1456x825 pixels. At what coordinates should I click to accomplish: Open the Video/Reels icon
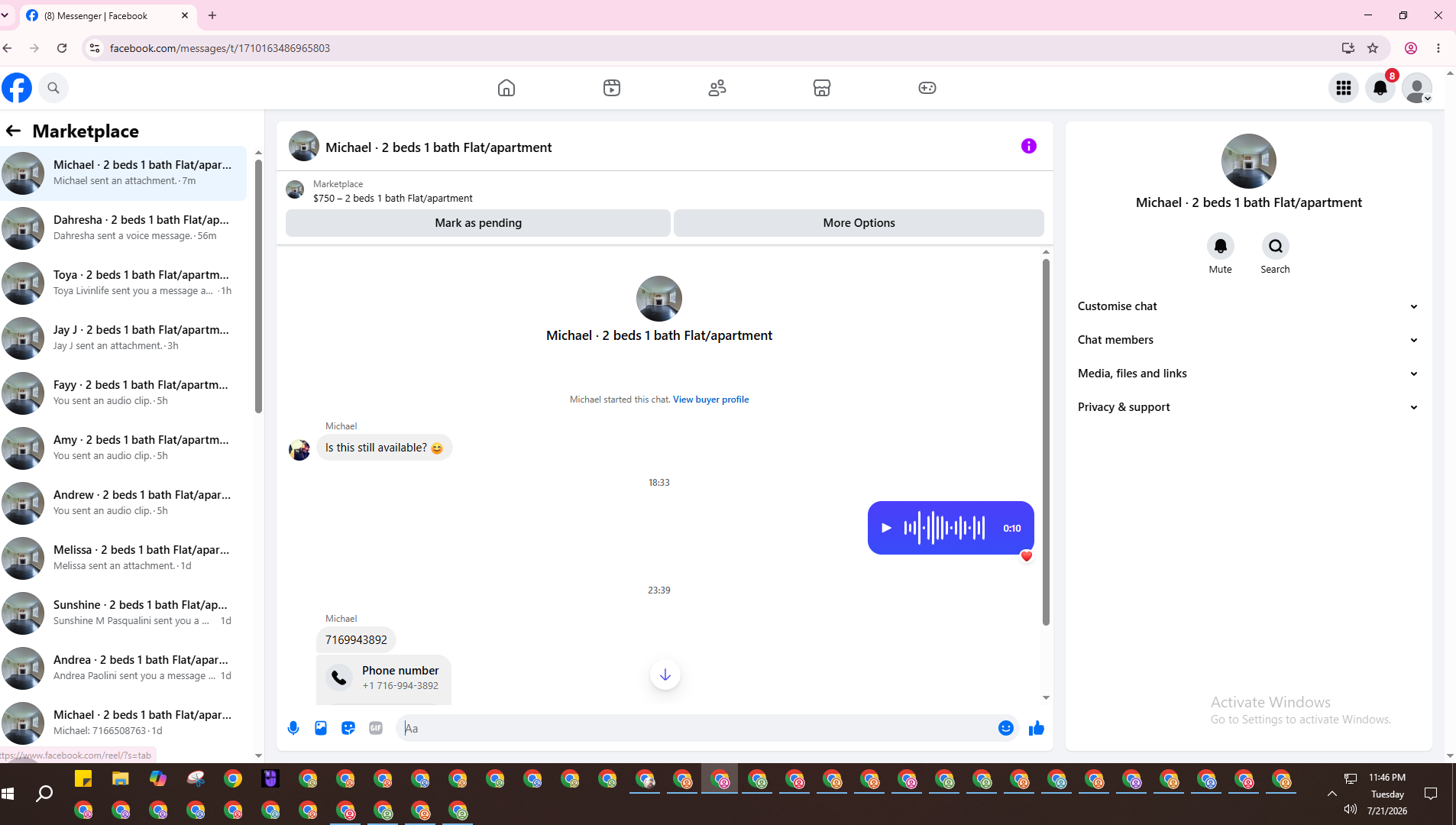tap(612, 88)
